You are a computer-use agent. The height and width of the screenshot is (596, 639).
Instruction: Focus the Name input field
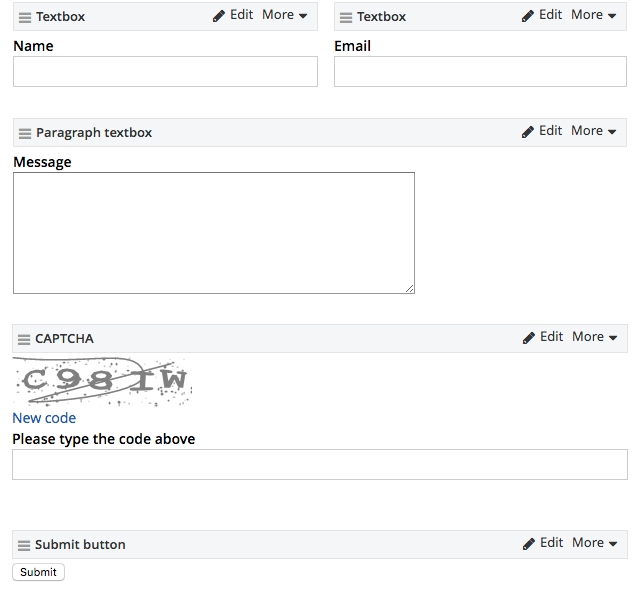click(x=165, y=71)
